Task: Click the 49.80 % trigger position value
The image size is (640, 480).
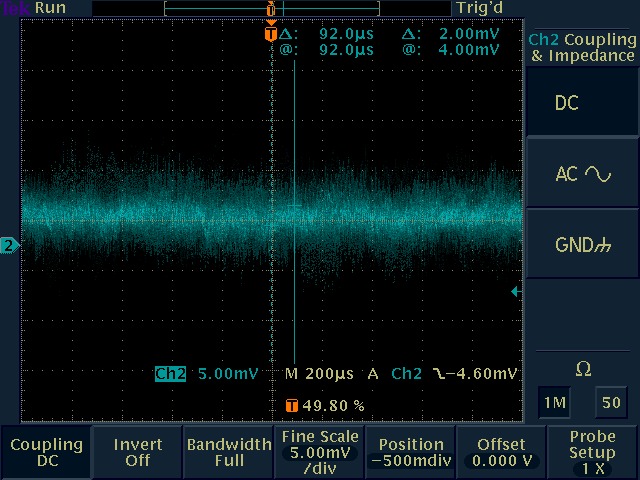Action: click(x=333, y=405)
